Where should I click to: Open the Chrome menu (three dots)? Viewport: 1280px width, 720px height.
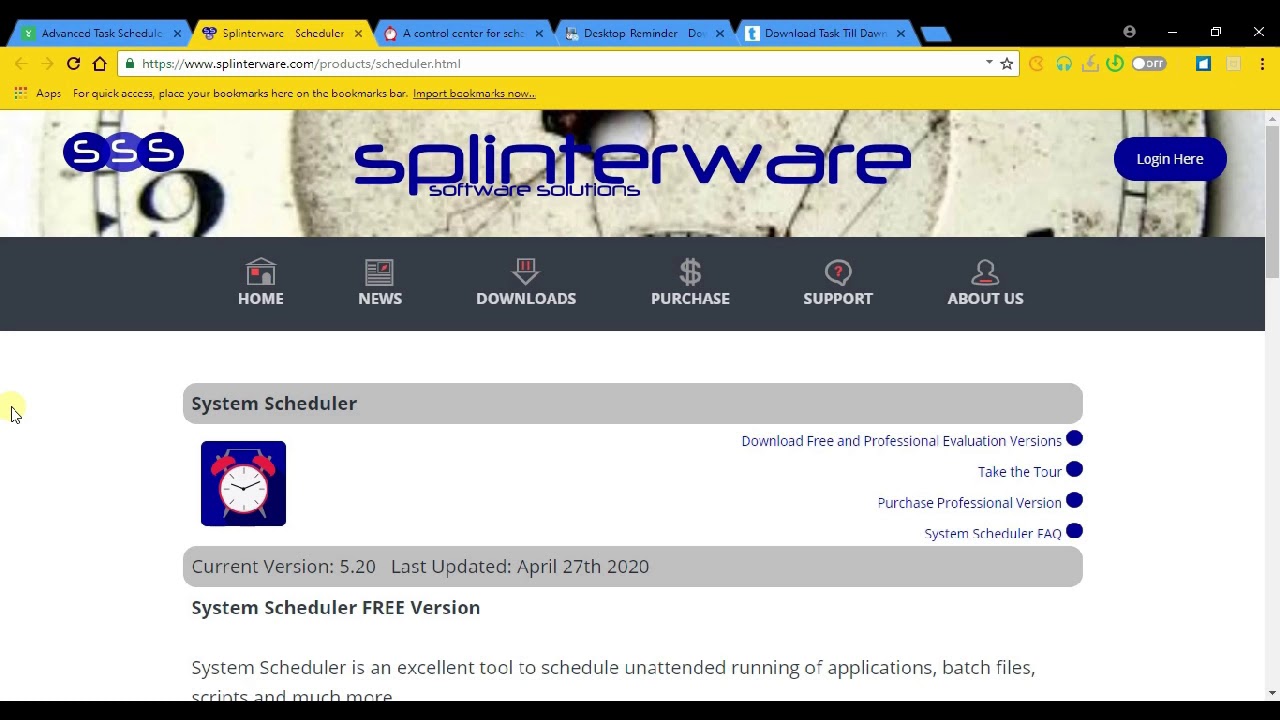pyautogui.click(x=1262, y=63)
